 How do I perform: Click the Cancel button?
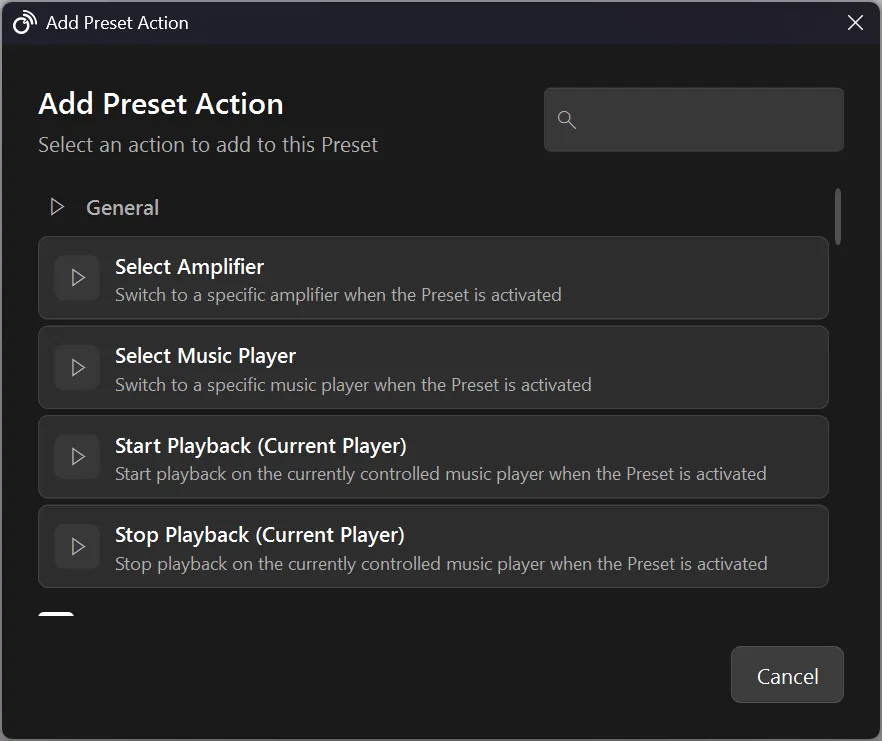pos(787,674)
